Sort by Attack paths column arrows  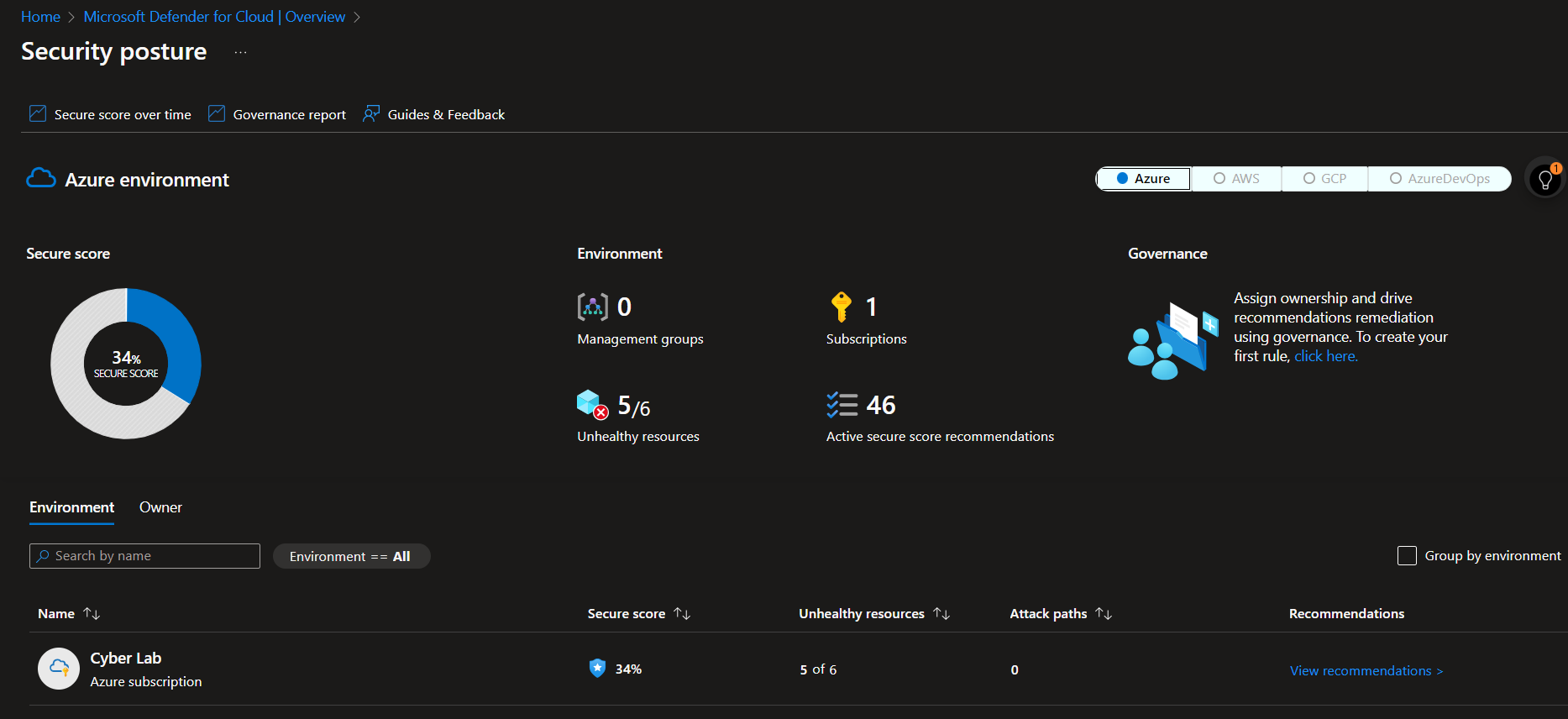1104,614
